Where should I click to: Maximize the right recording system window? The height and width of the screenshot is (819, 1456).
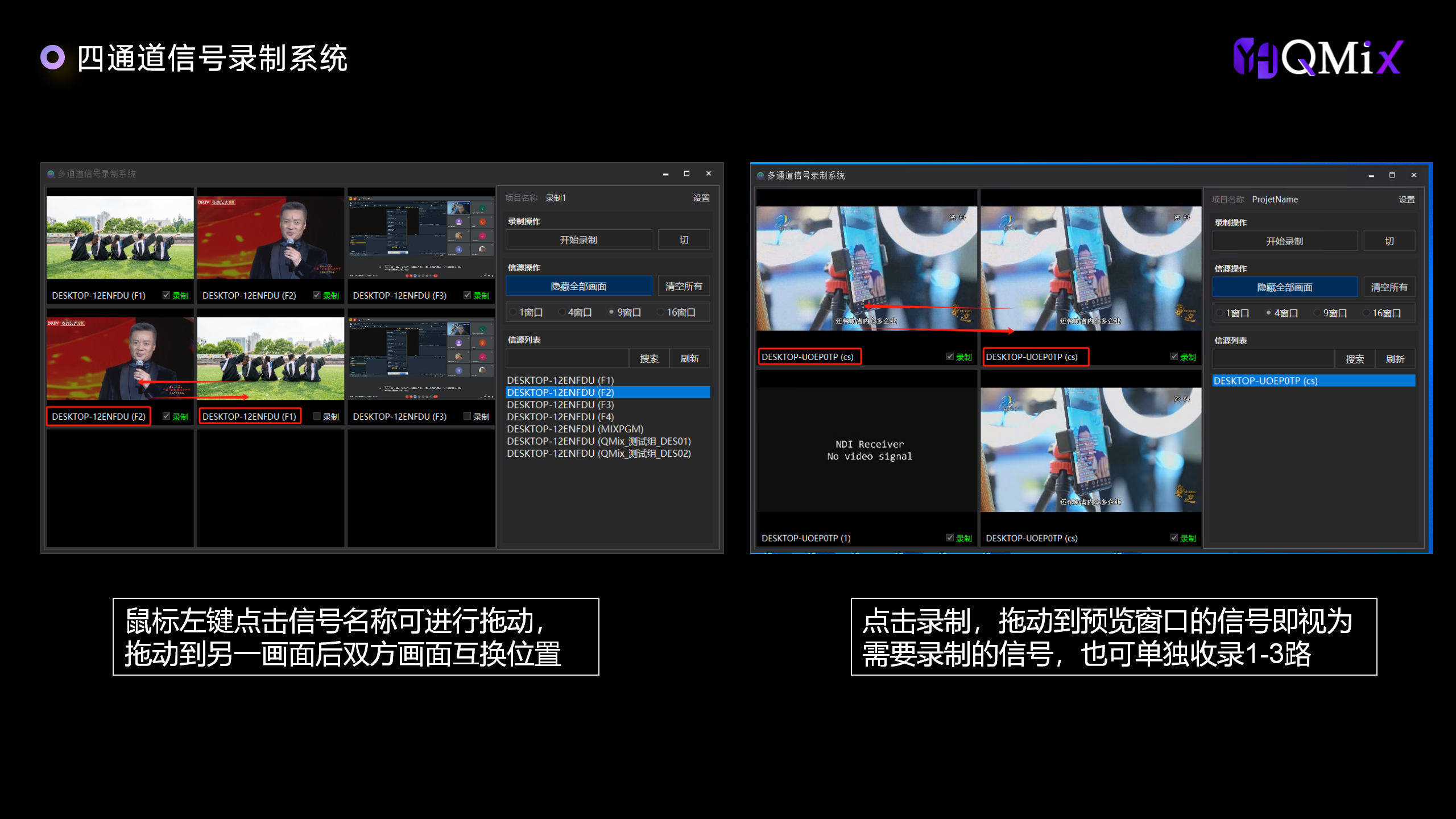pyautogui.click(x=1392, y=175)
